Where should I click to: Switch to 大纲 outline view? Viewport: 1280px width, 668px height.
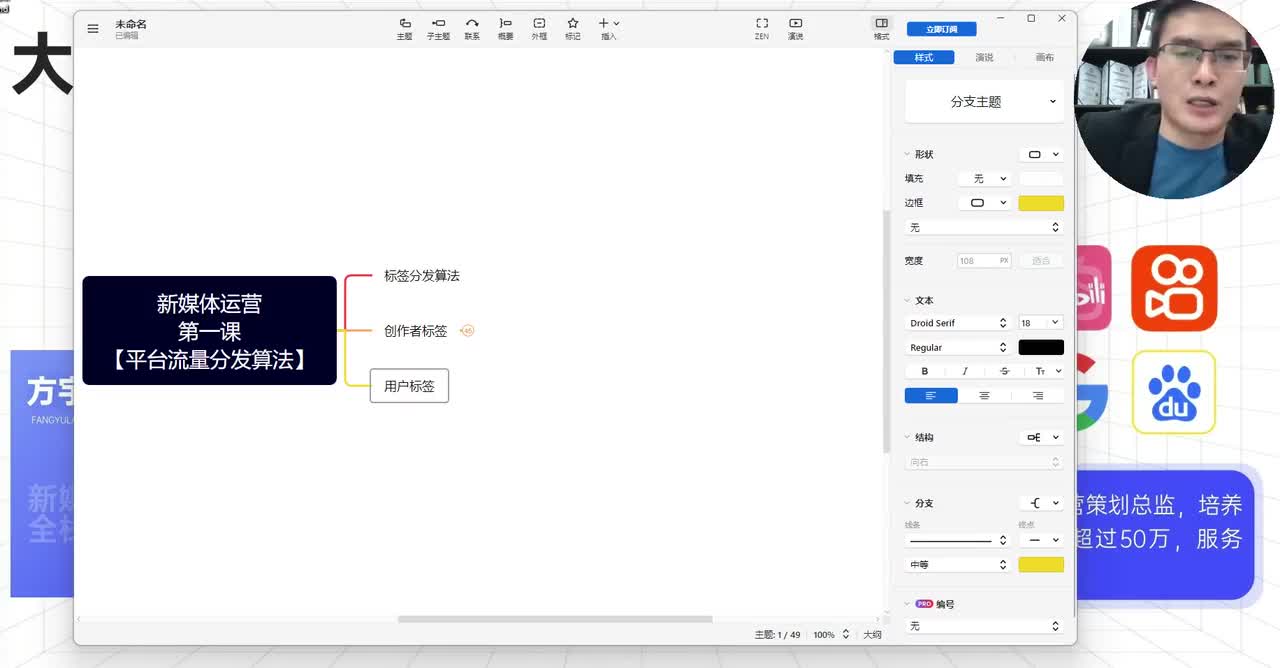872,635
